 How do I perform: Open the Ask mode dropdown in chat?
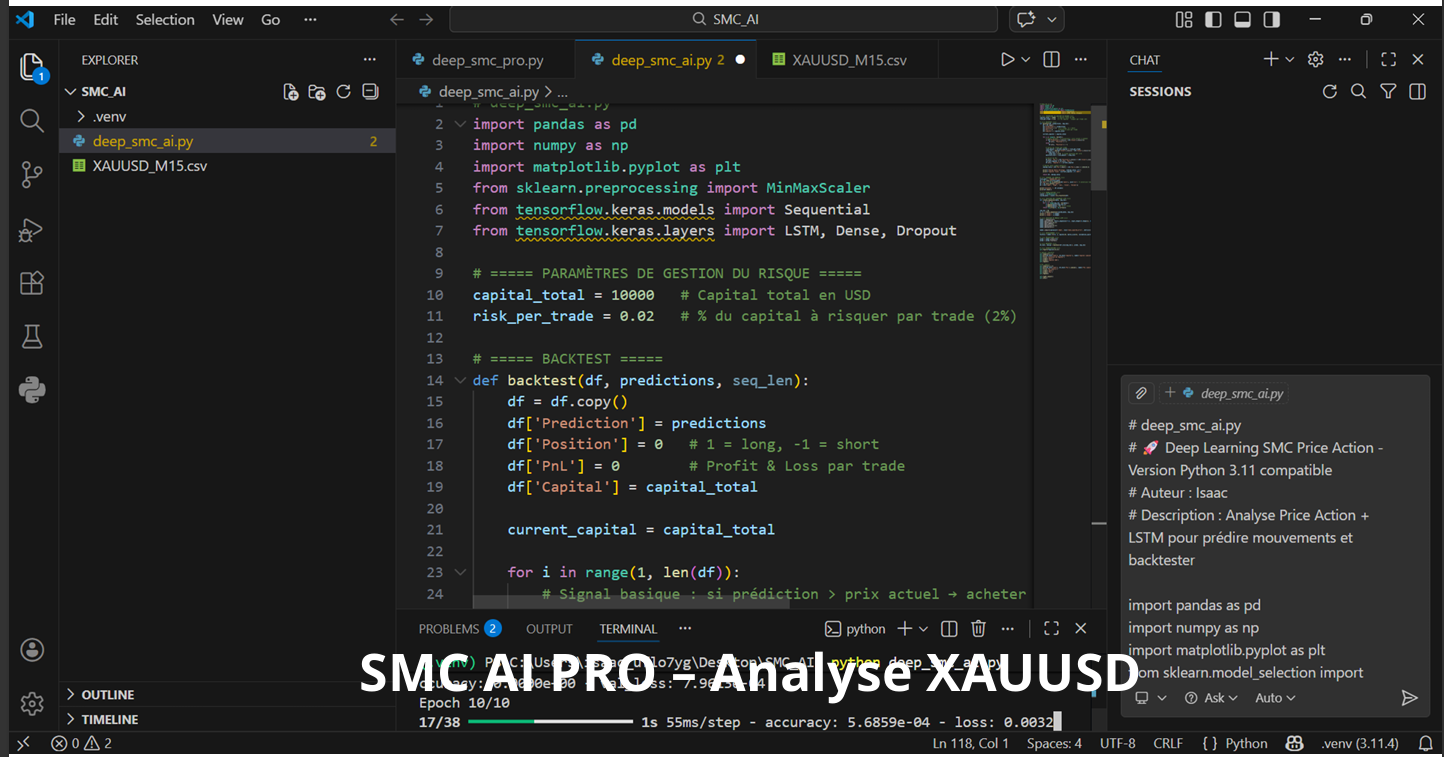click(1212, 698)
